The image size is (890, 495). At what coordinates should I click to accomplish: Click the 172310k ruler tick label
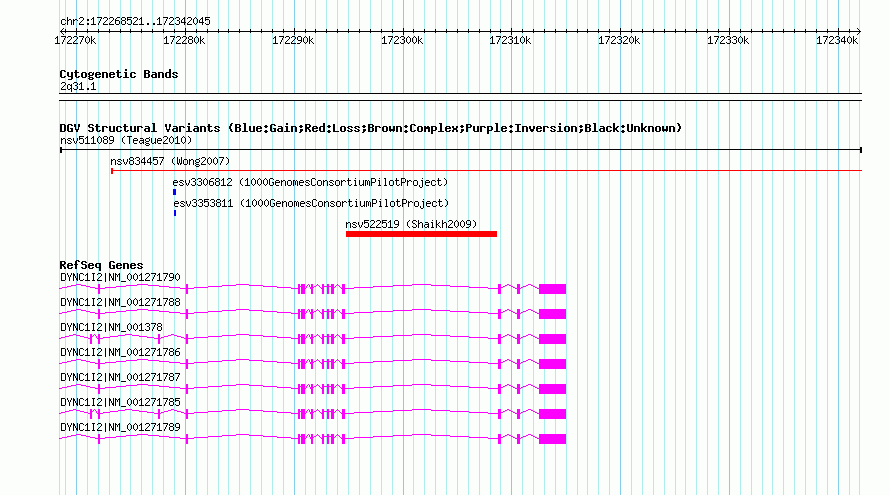510,41
